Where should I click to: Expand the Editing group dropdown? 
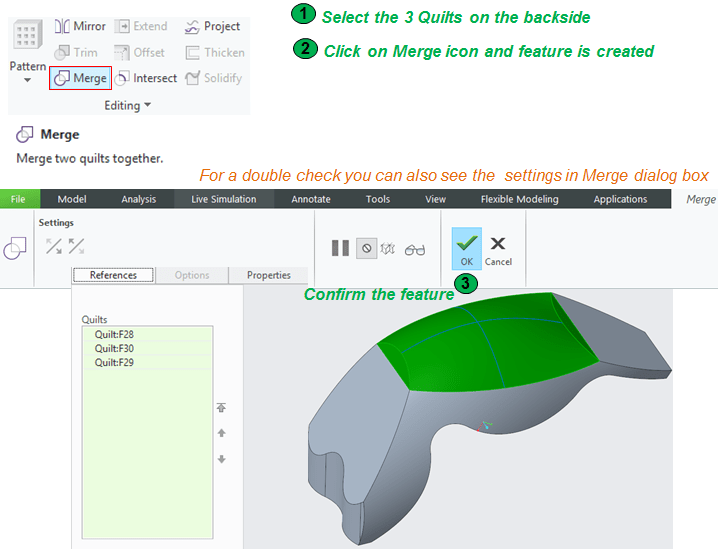(148, 105)
